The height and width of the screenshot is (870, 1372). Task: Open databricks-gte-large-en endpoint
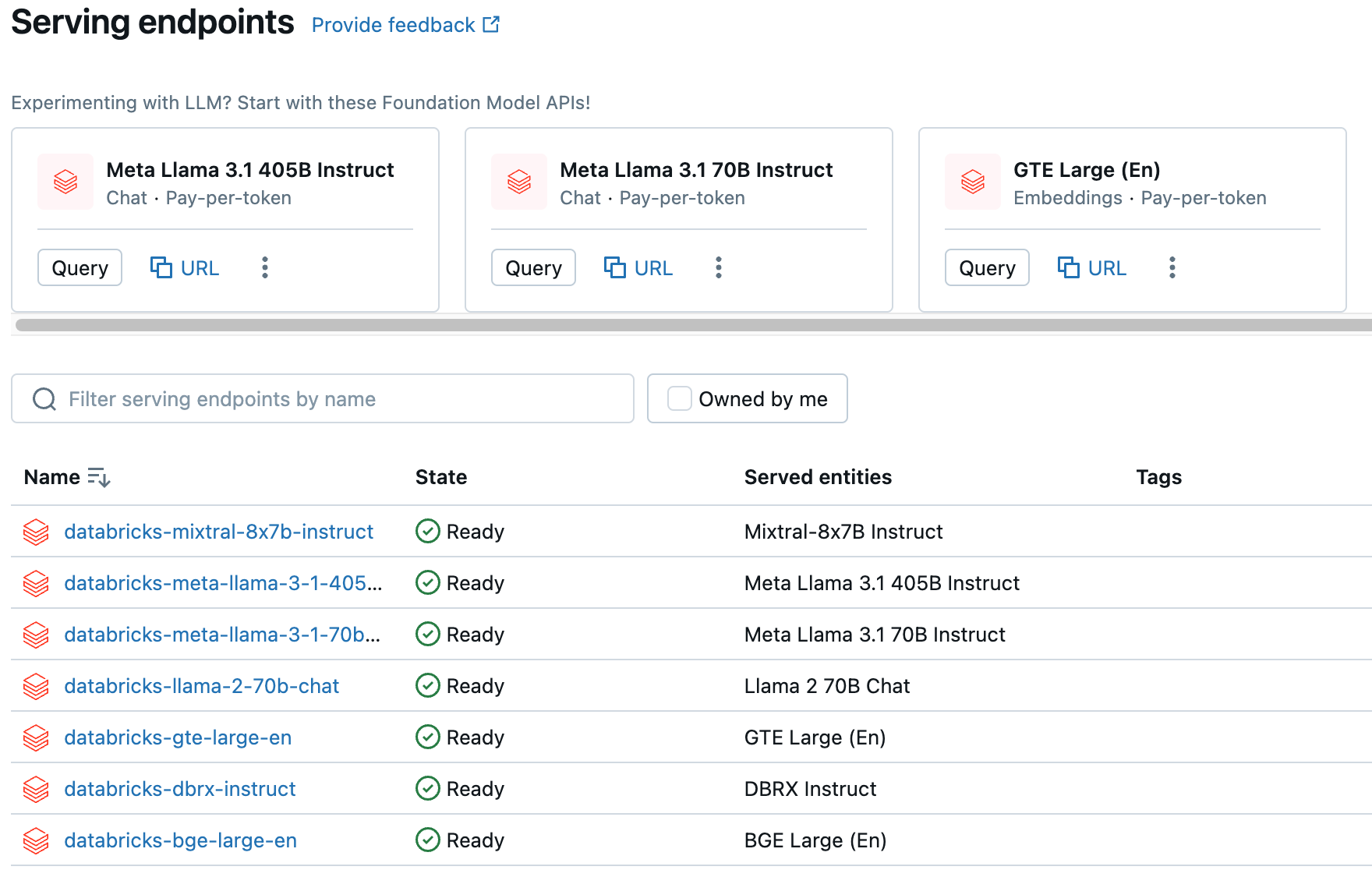[x=178, y=737]
